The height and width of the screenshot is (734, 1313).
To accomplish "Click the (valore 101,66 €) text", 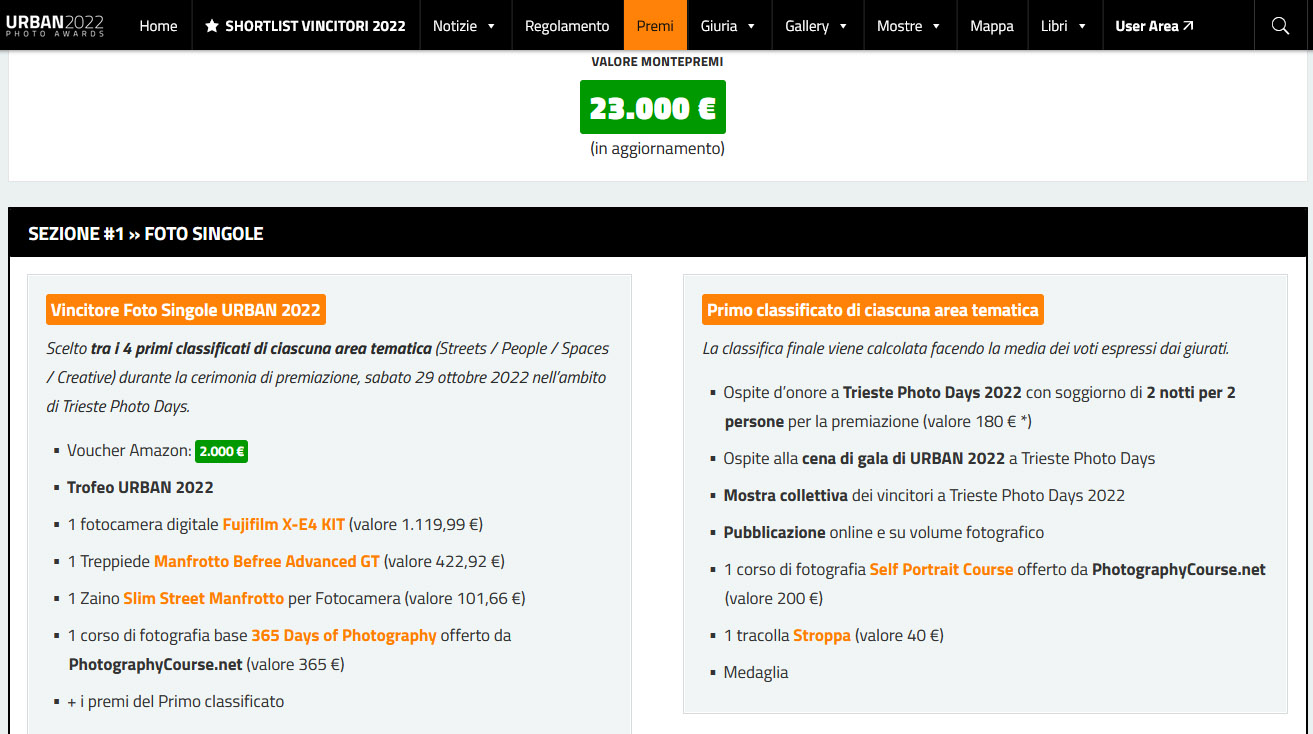I will point(465,598).
